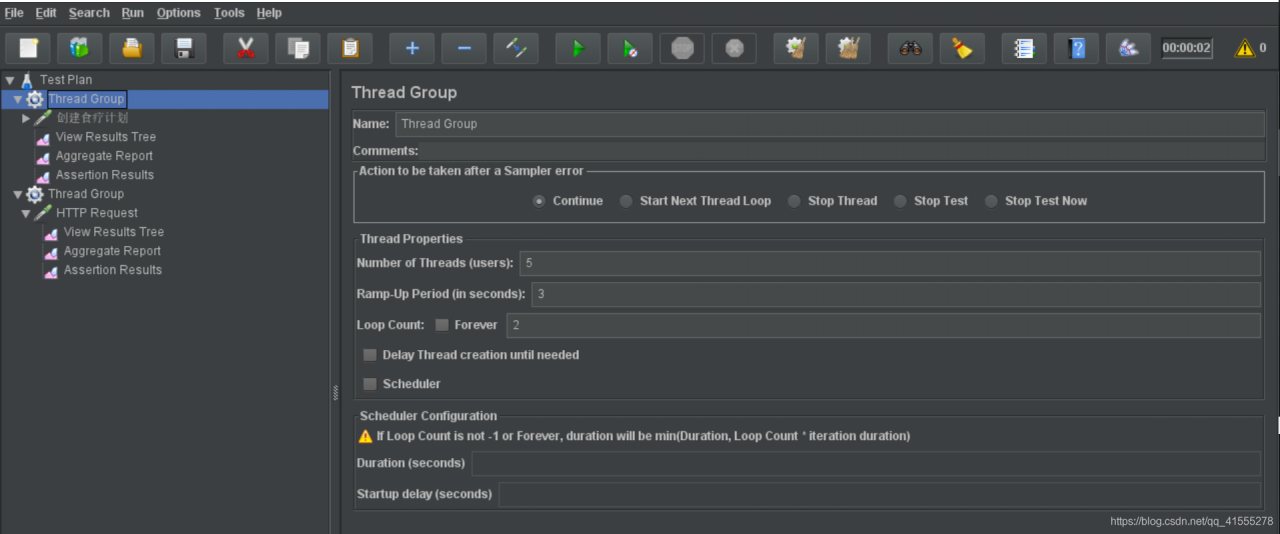Viewport: 1280px width, 534px height.
Task: Open the Tools menu
Action: 229,13
